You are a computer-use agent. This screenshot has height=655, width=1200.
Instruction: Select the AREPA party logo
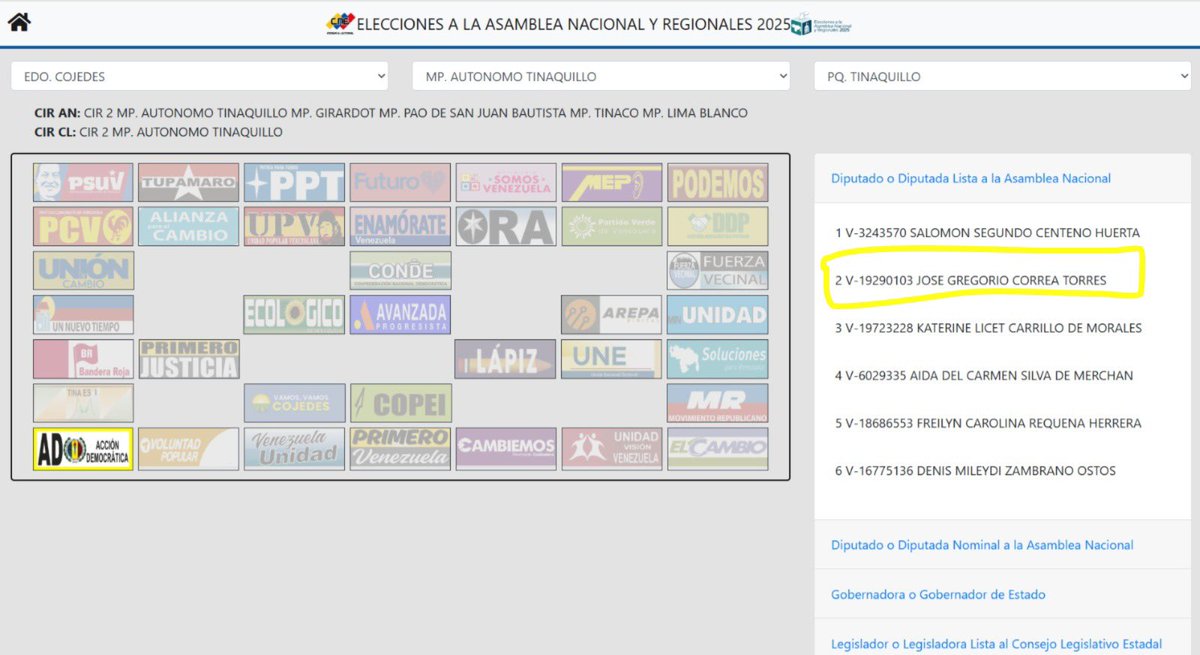[612, 315]
